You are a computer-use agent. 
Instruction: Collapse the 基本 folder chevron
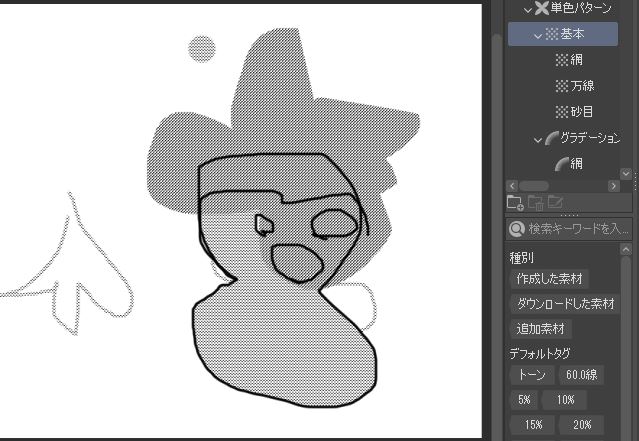click(x=538, y=36)
